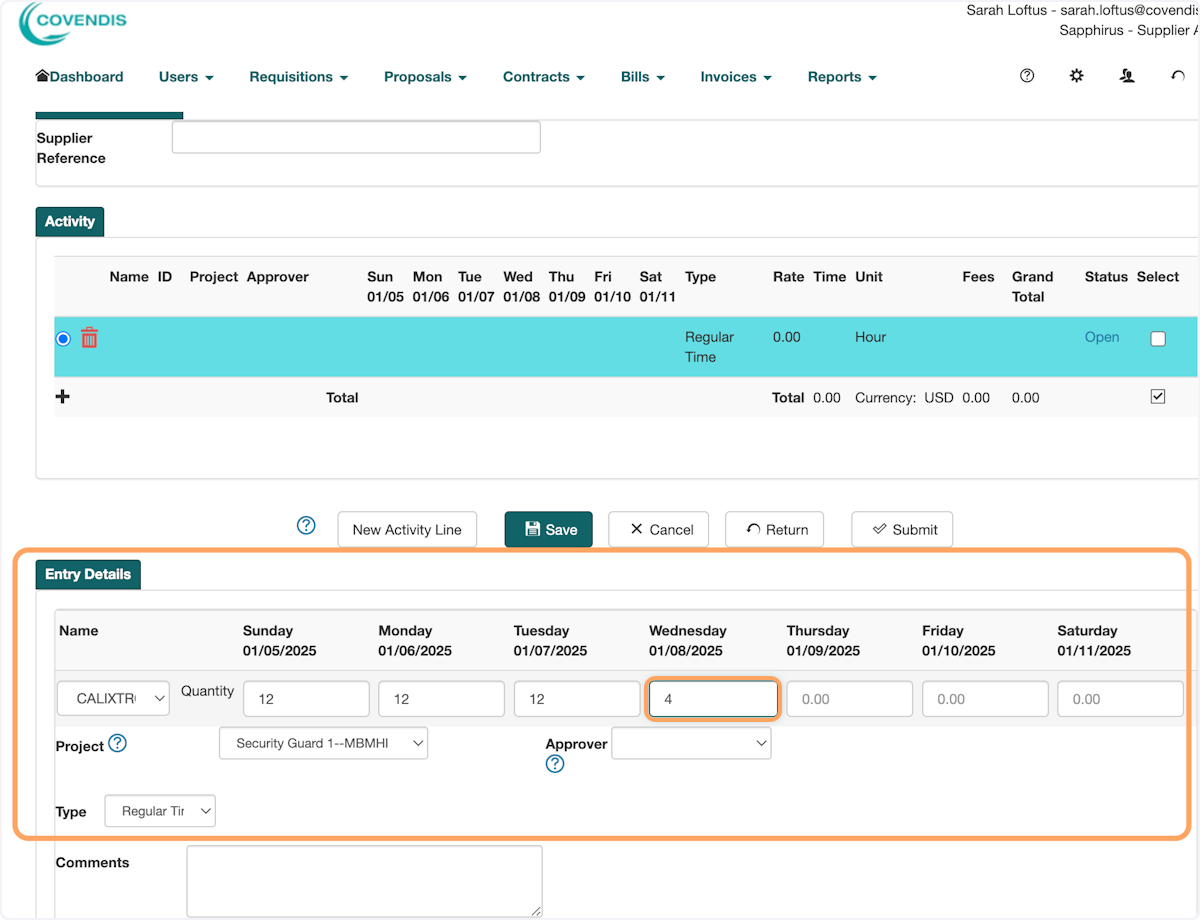Click the Comments text area
The image size is (1200, 920).
click(364, 881)
